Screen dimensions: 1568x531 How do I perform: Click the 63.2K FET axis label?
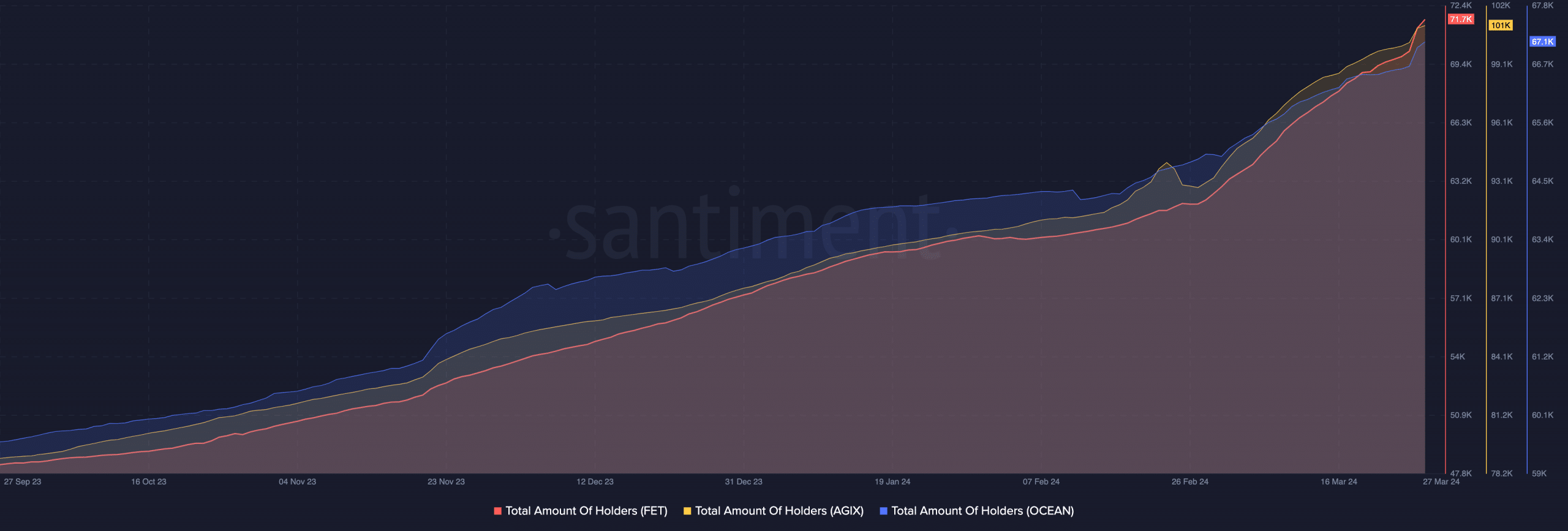pyautogui.click(x=1461, y=181)
